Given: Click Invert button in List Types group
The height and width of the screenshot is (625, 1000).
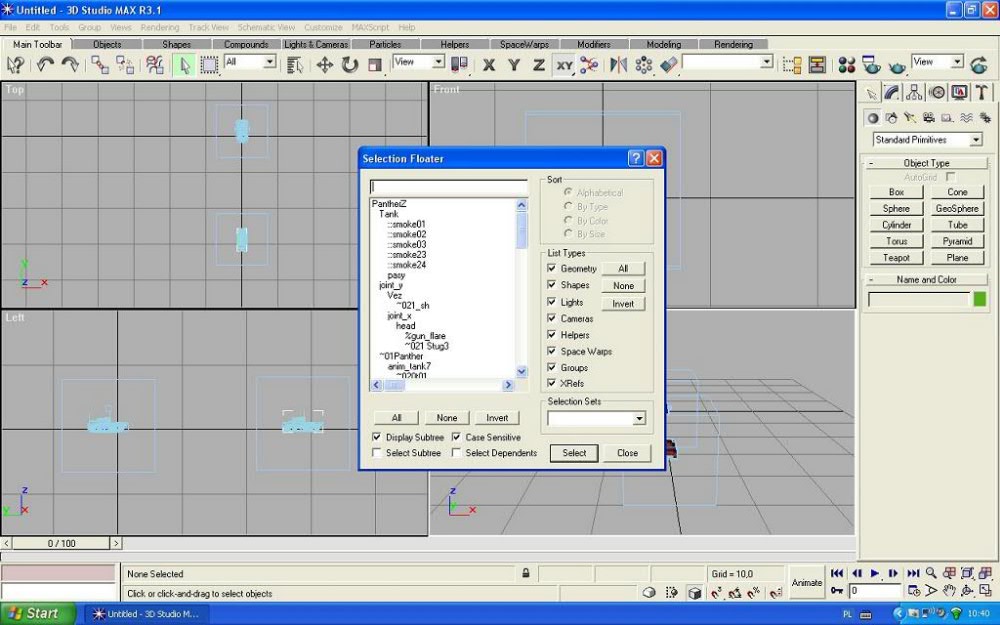Looking at the screenshot, I should pyautogui.click(x=623, y=304).
